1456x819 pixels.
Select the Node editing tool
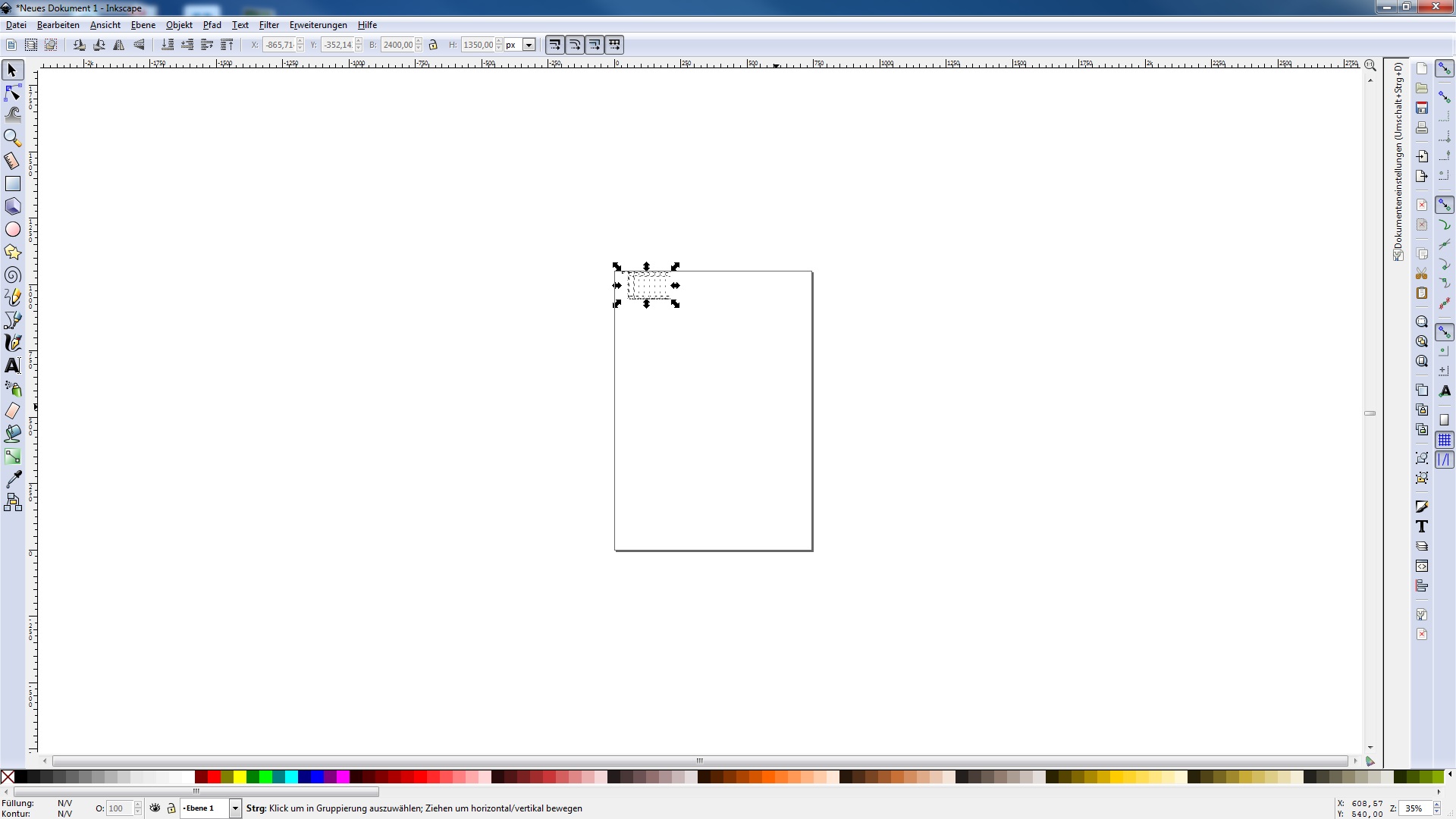13,93
